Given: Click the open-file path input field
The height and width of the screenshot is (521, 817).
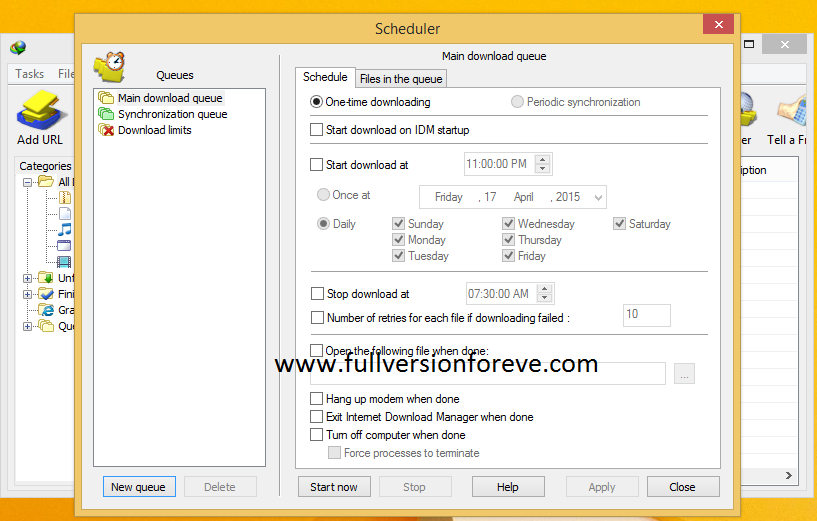Looking at the screenshot, I should (x=488, y=374).
